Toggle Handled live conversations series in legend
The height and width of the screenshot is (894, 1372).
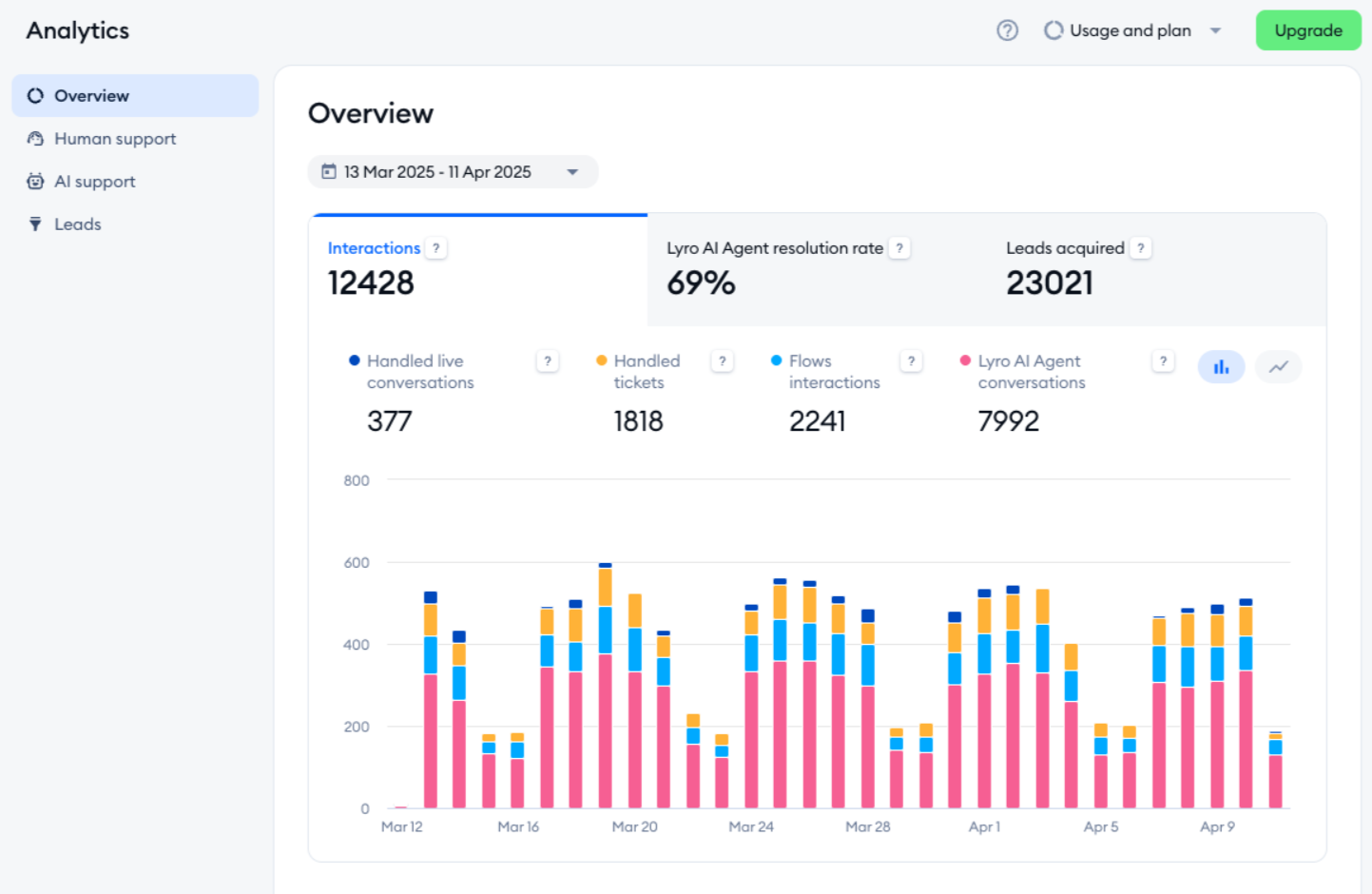(412, 372)
